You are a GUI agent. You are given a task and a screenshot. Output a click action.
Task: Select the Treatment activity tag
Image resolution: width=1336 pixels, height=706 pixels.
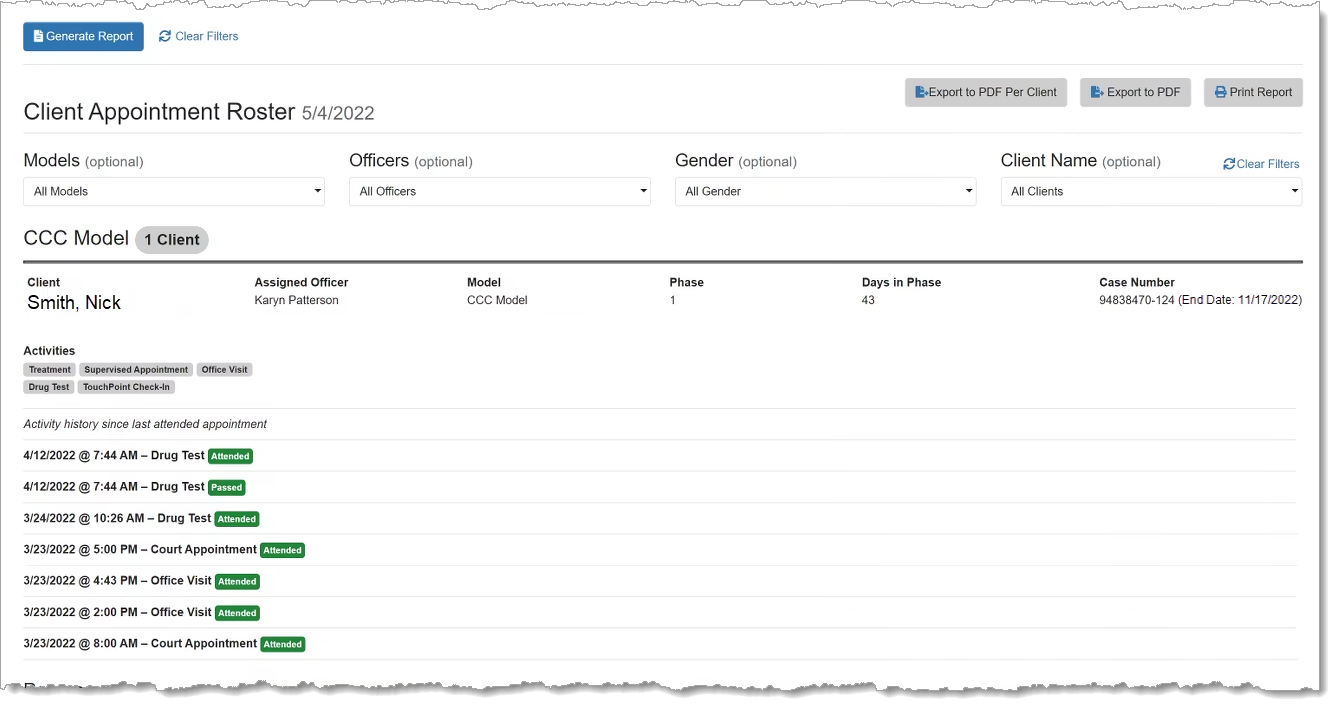pyautogui.click(x=49, y=370)
